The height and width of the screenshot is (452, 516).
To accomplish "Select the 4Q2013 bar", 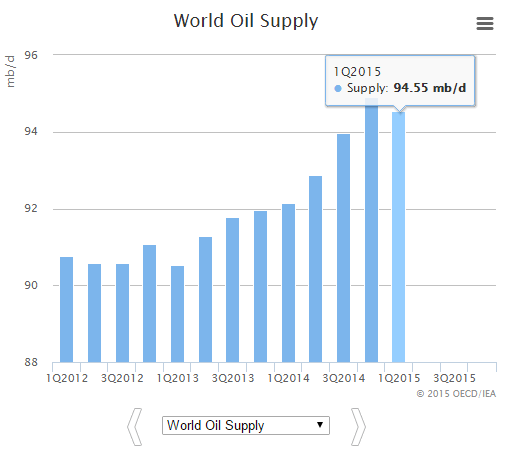I will (260, 287).
